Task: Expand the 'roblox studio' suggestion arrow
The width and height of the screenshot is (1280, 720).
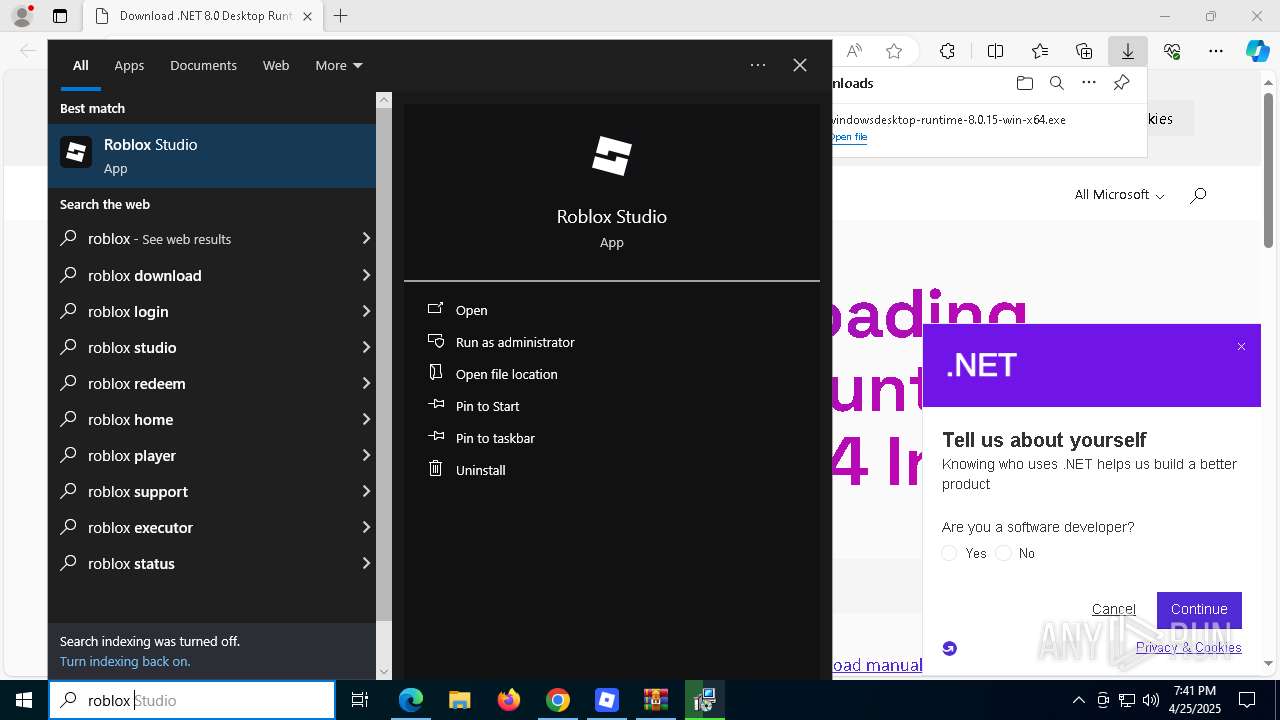Action: (366, 347)
